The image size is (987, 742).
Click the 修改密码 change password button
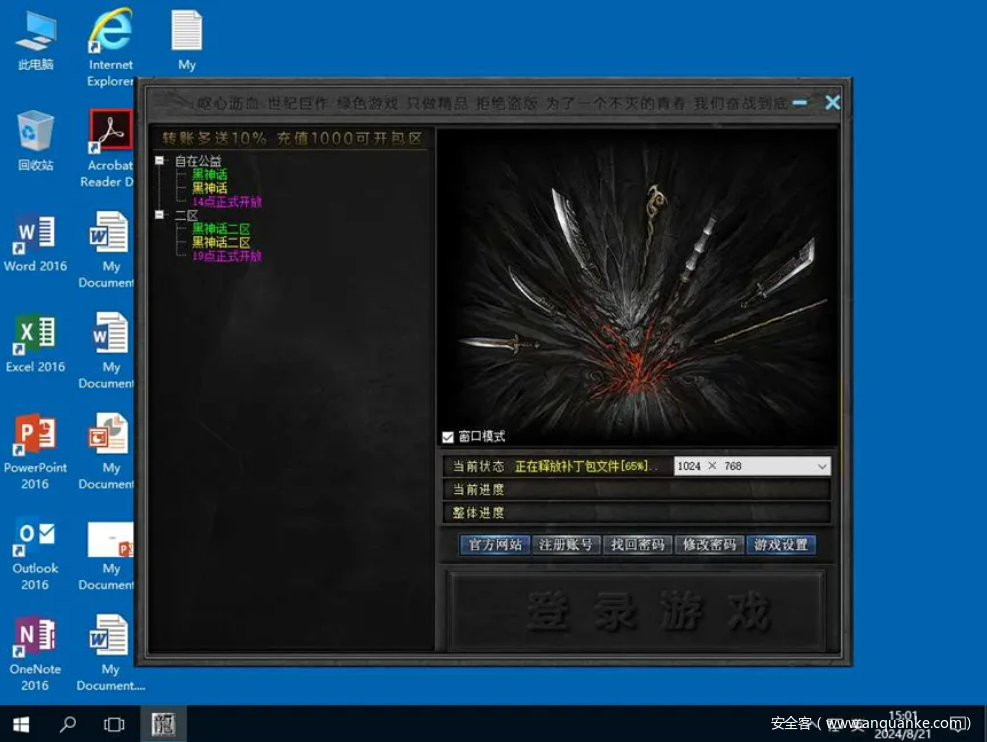point(709,545)
